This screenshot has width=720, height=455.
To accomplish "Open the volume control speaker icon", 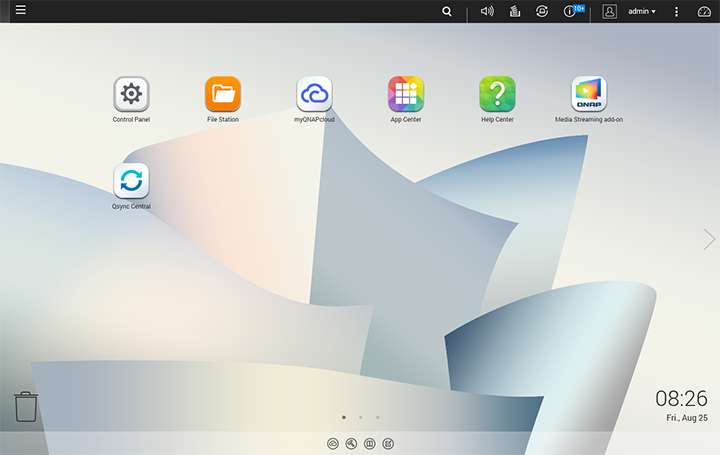I will point(487,11).
